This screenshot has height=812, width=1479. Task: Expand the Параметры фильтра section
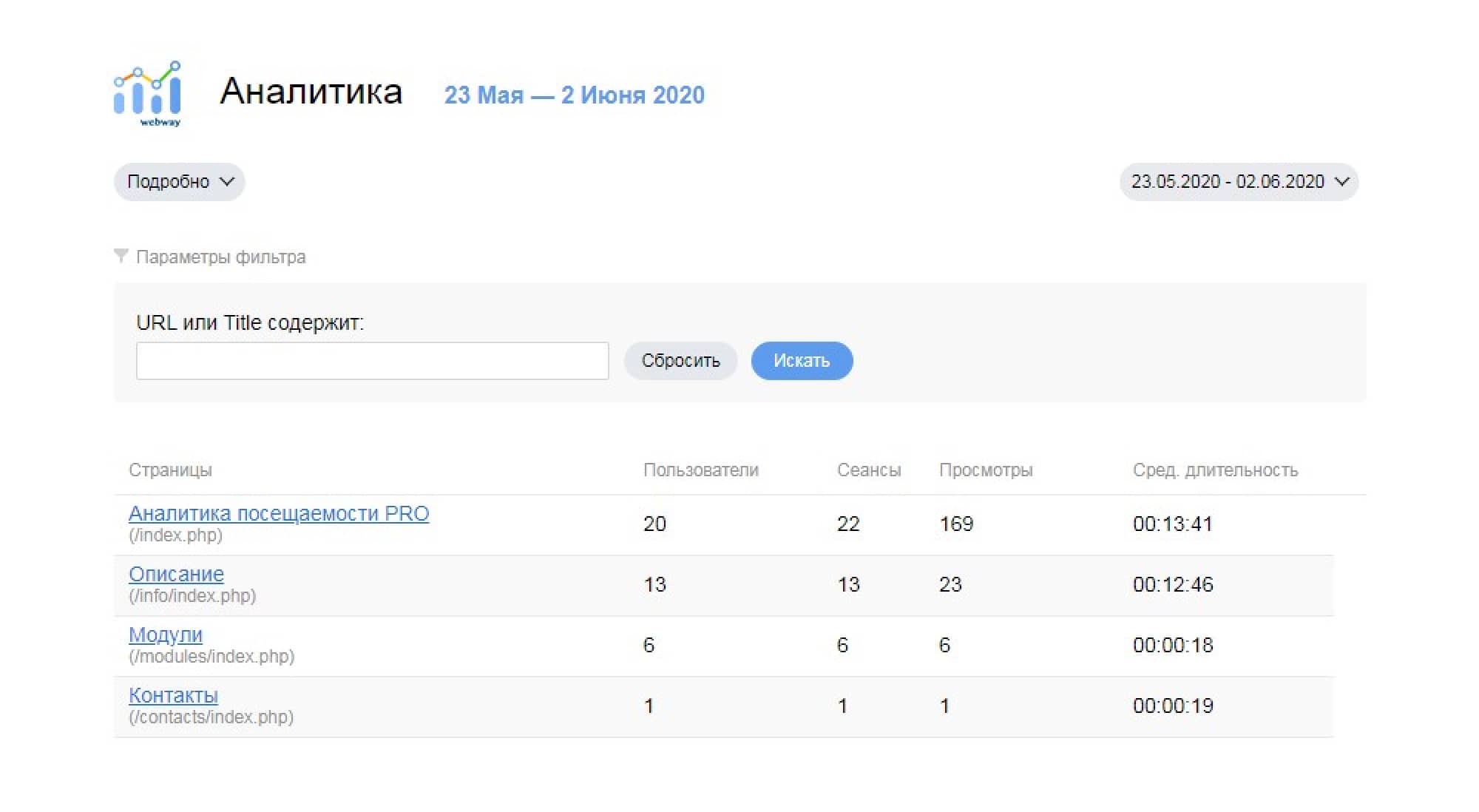[x=220, y=257]
